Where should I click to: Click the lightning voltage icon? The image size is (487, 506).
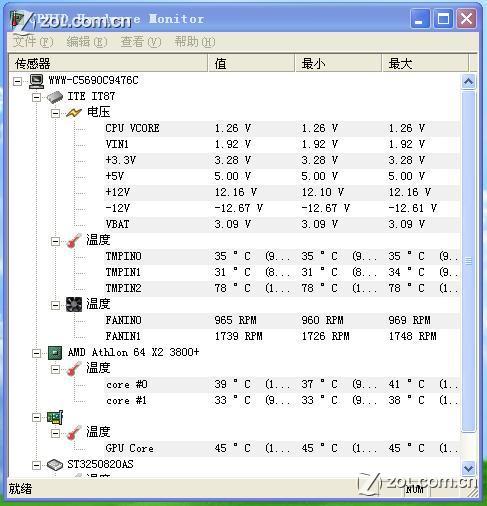(x=74, y=113)
